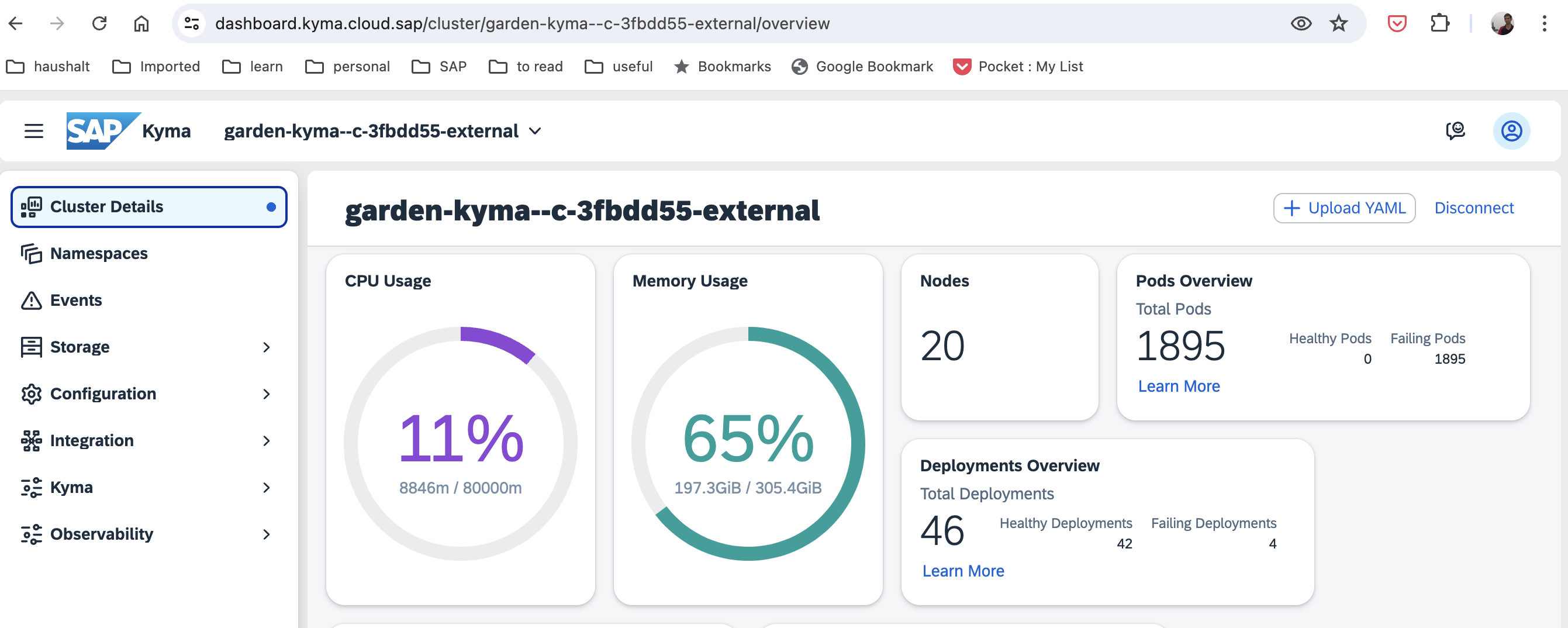Click the SAP logo

(x=103, y=131)
